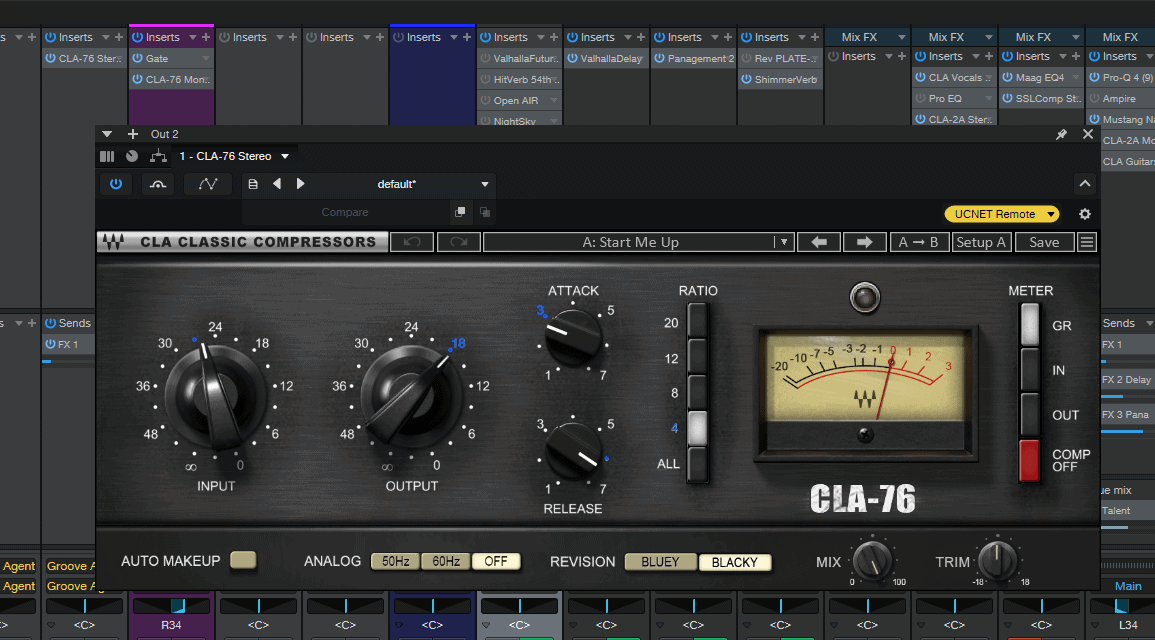Click the Save preset button
The height and width of the screenshot is (640, 1155).
[1044, 242]
